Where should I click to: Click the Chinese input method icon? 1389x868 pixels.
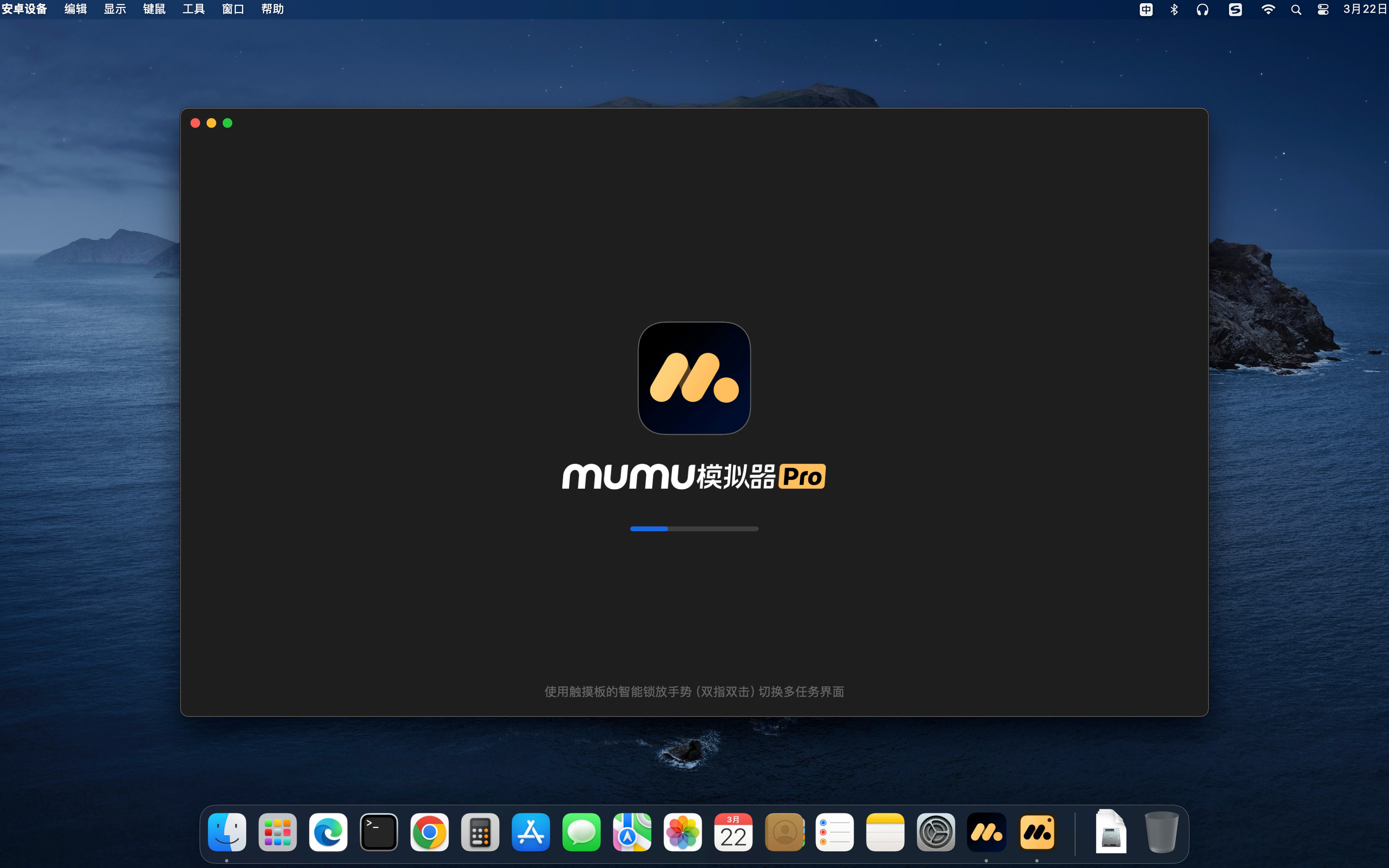pyautogui.click(x=1145, y=9)
